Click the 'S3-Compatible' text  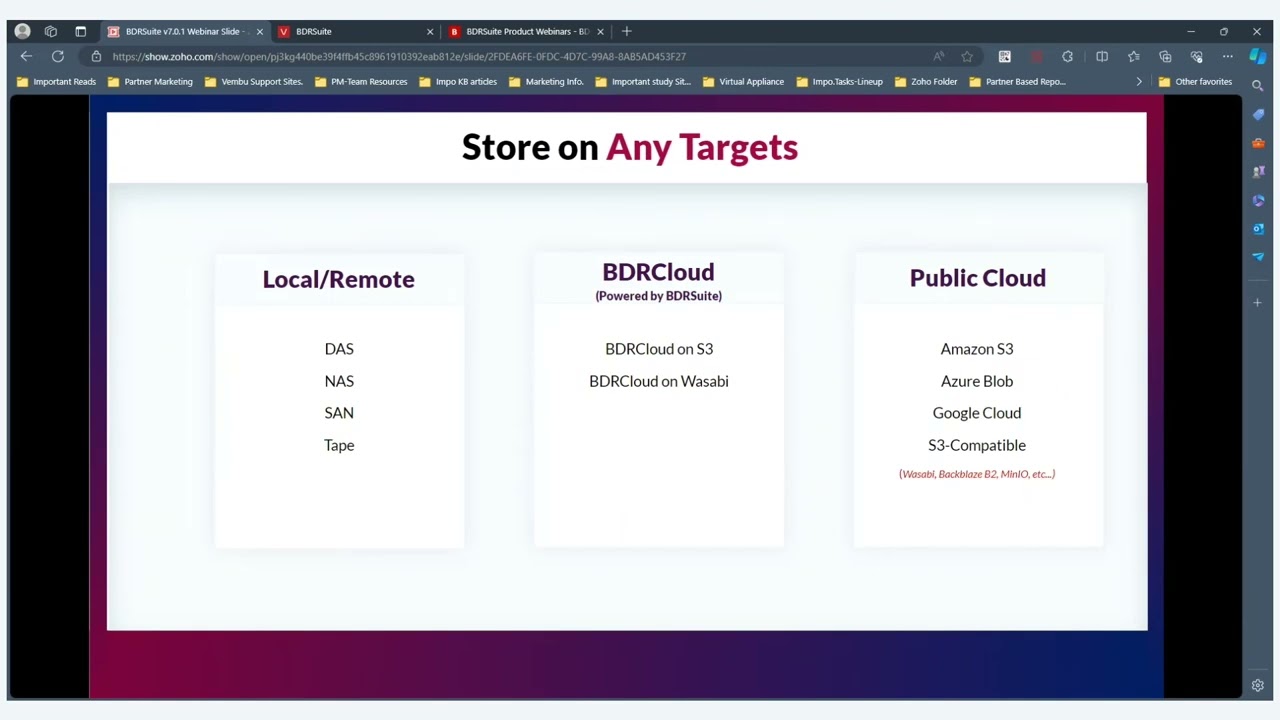(977, 445)
